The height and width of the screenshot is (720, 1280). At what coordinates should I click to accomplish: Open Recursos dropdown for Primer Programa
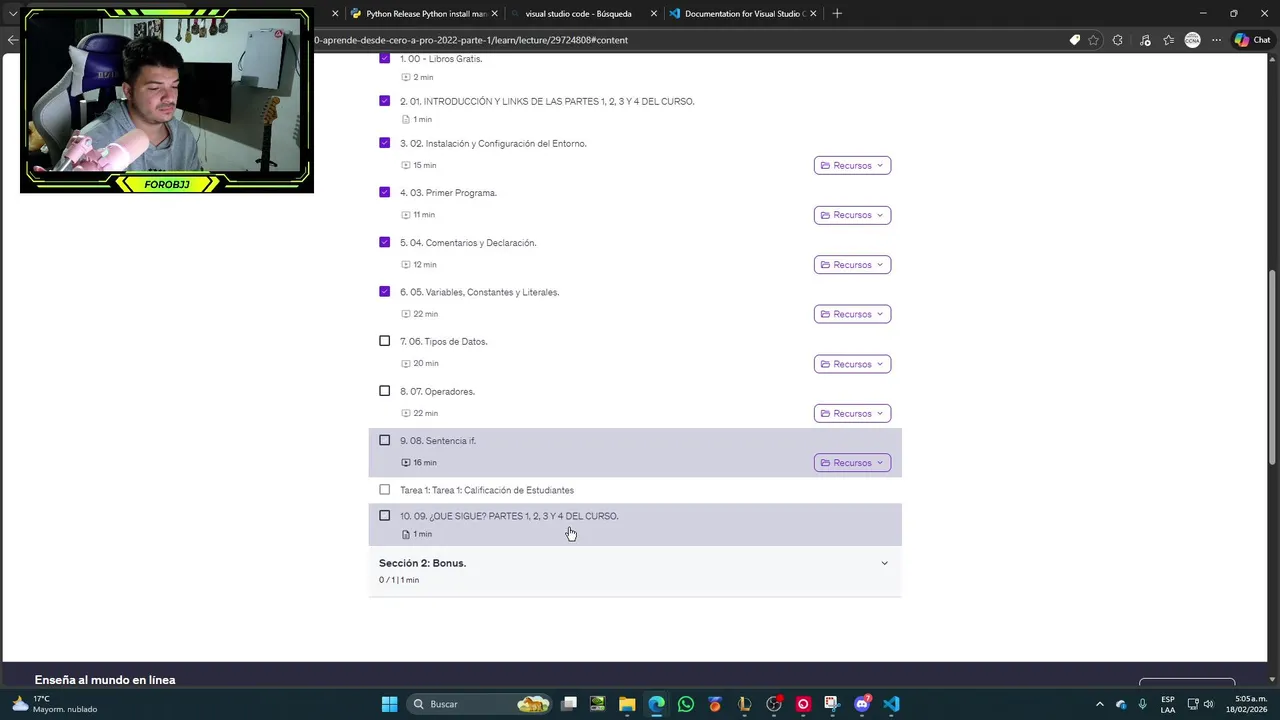tap(852, 215)
